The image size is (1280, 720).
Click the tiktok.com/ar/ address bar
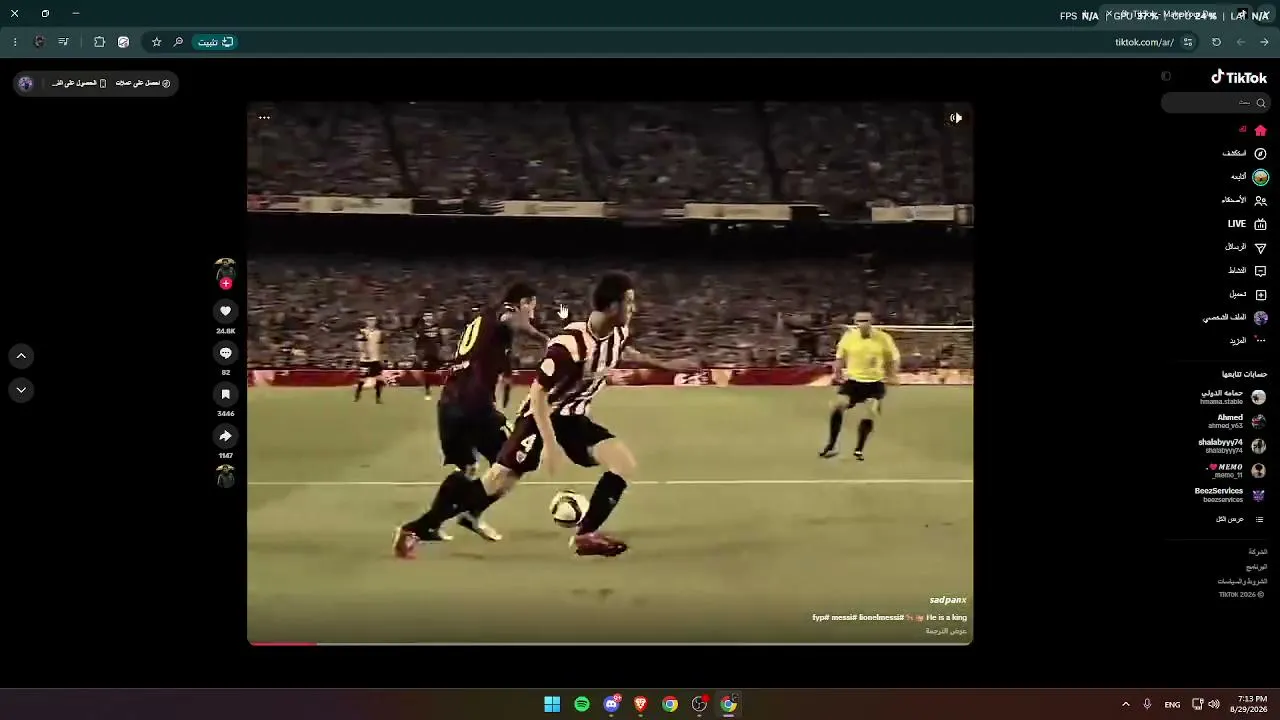click(x=1145, y=42)
